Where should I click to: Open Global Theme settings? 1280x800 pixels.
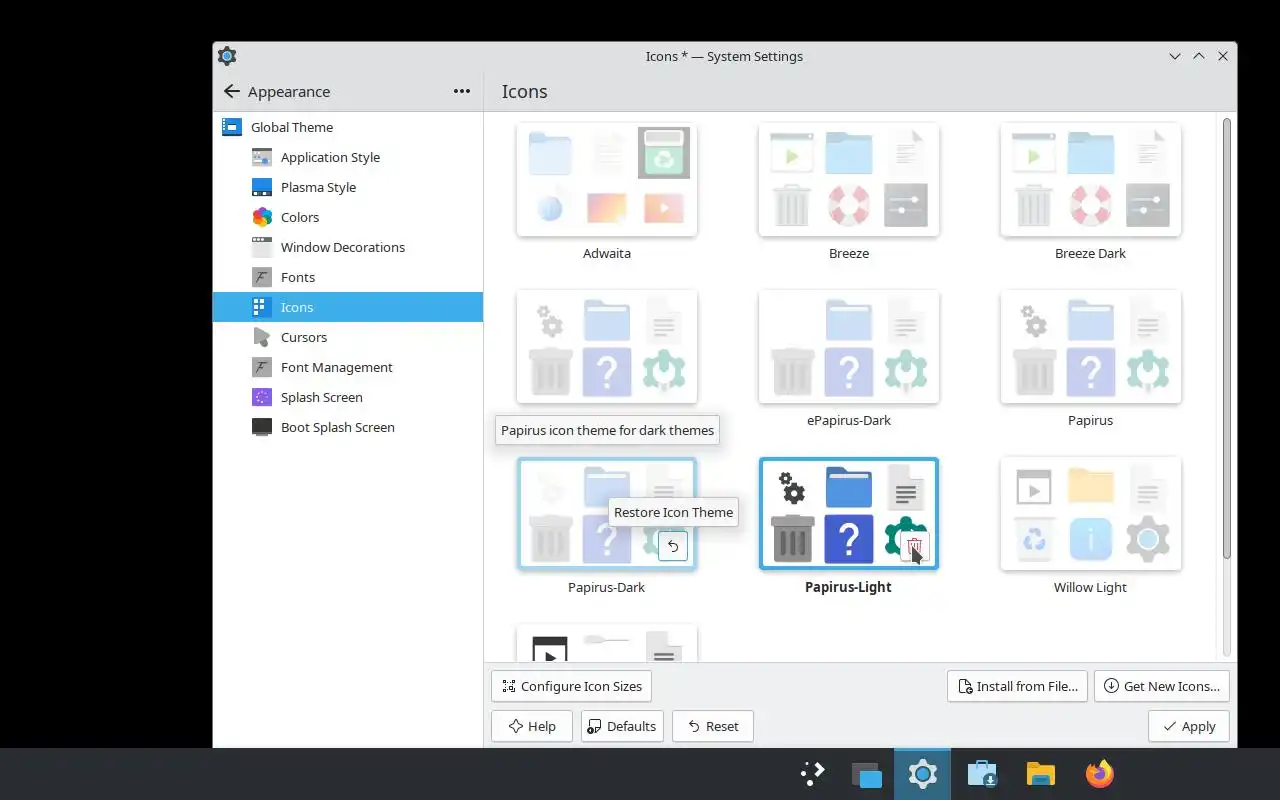(x=348, y=127)
